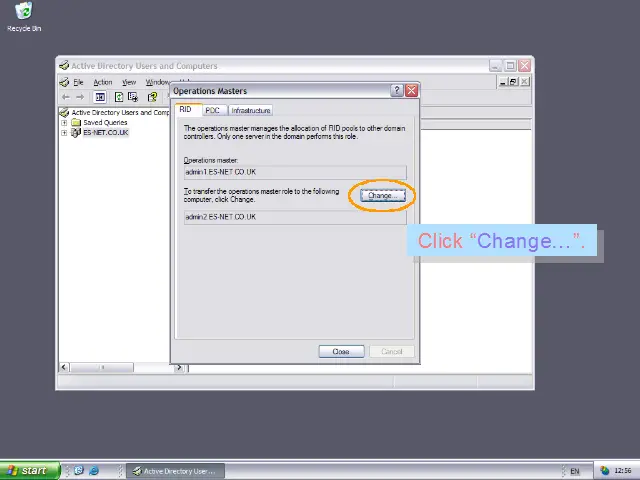Click the Start button
This screenshot has width=640, height=480.
[x=29, y=471]
